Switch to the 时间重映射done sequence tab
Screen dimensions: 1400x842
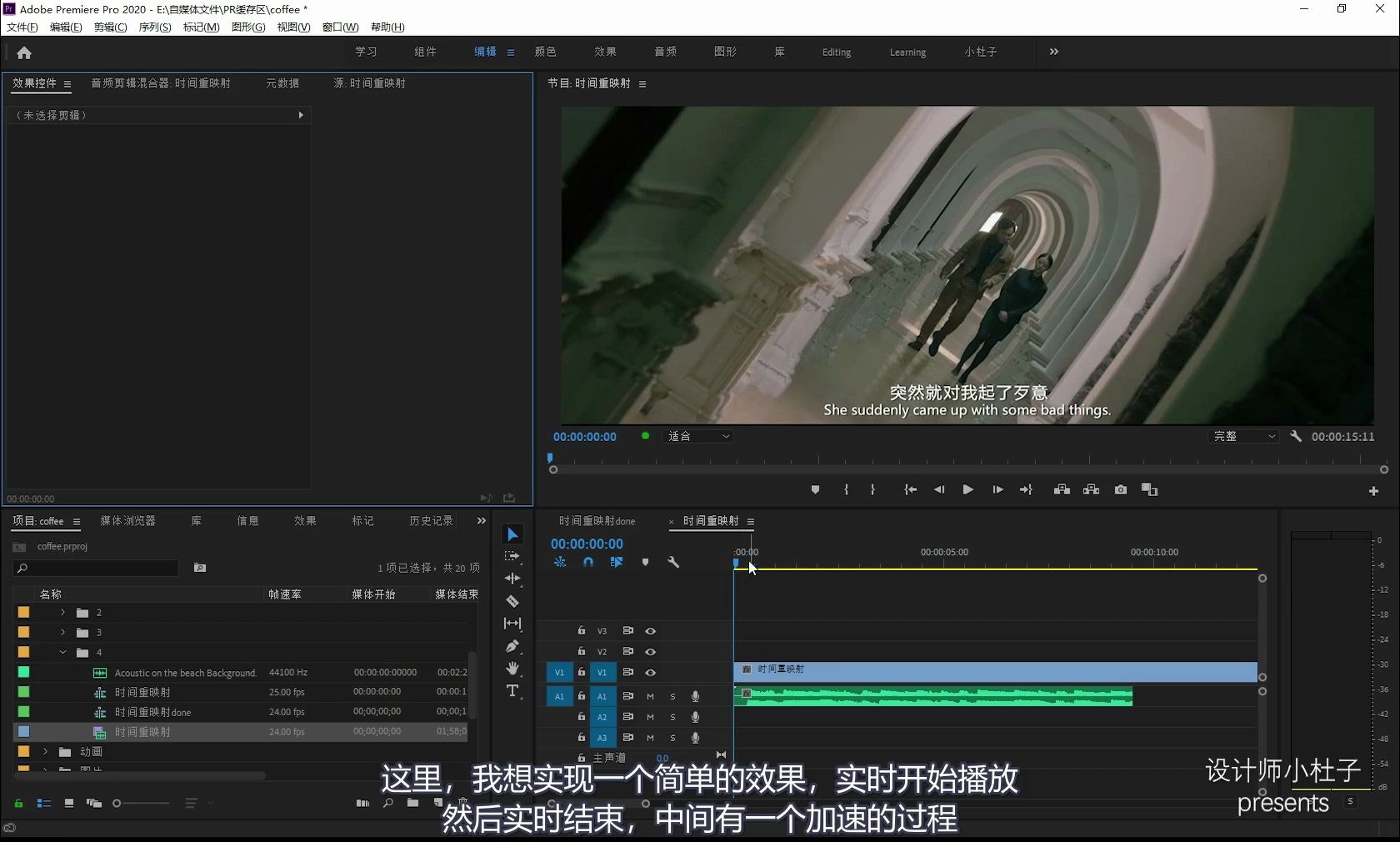click(x=597, y=521)
